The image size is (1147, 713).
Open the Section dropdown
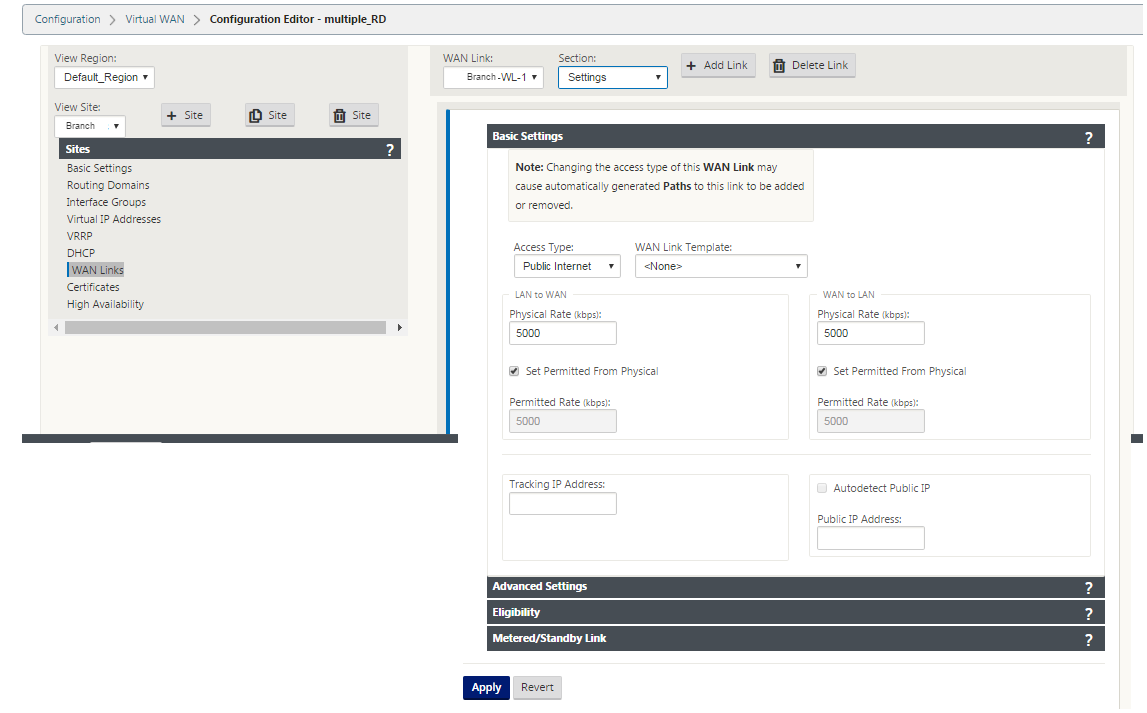tap(613, 78)
